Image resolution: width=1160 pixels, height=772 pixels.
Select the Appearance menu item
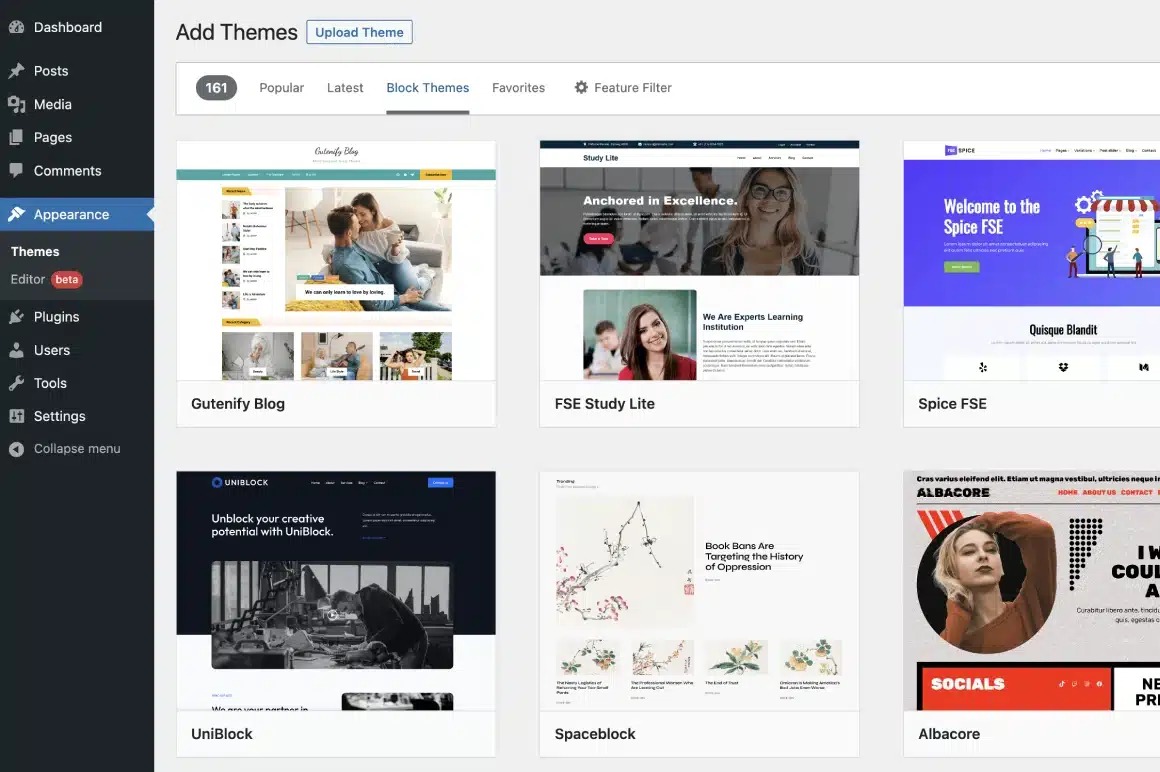click(x=77, y=214)
